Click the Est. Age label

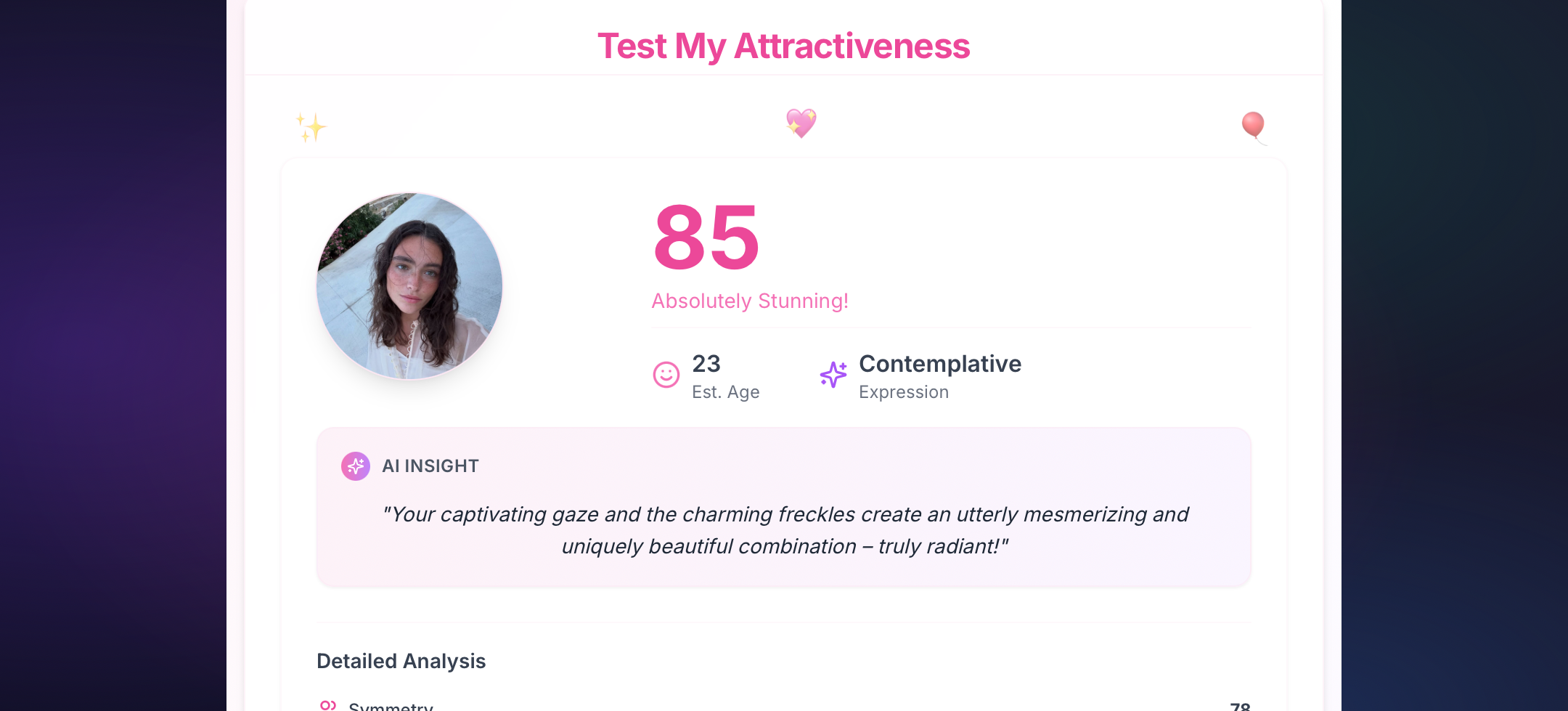pyautogui.click(x=725, y=392)
